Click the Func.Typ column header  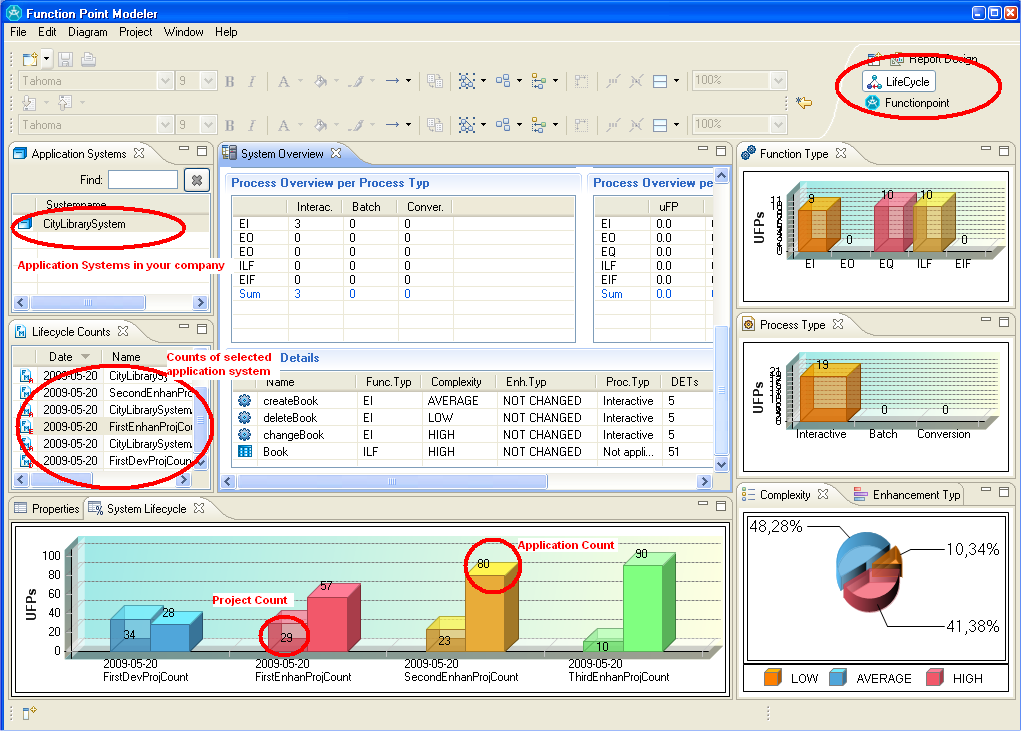coord(389,382)
